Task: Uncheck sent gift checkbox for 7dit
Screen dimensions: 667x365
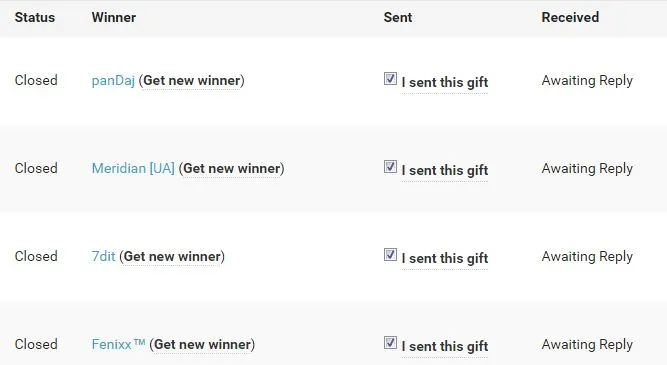Action: point(390,255)
